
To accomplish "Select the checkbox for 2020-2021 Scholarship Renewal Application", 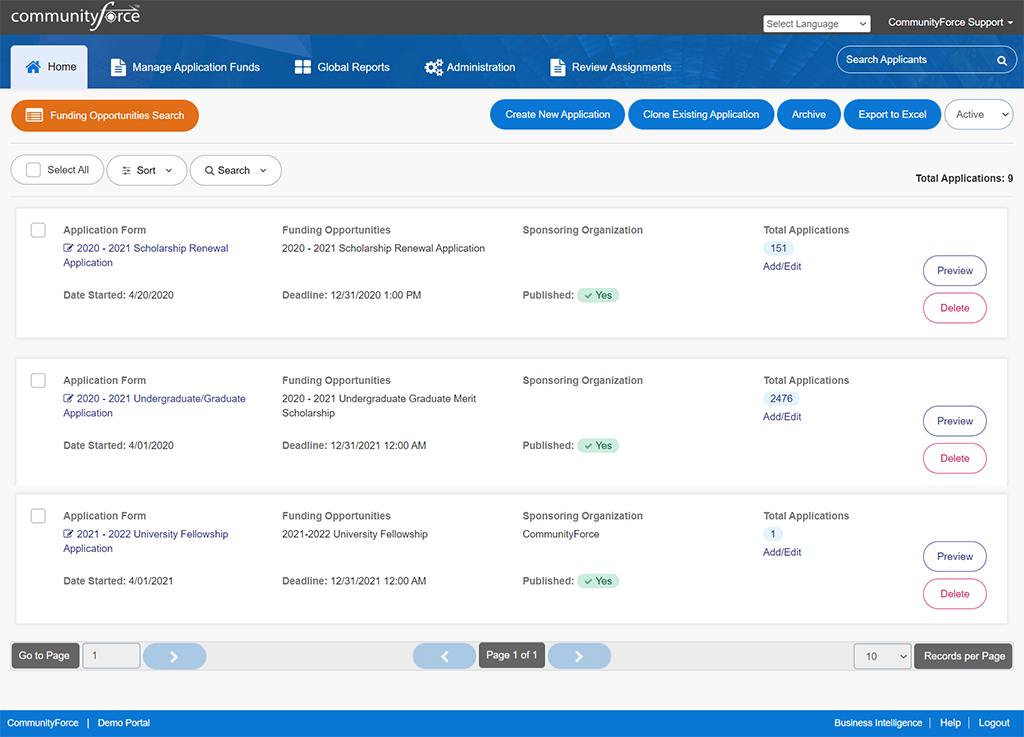I will pos(38,230).
